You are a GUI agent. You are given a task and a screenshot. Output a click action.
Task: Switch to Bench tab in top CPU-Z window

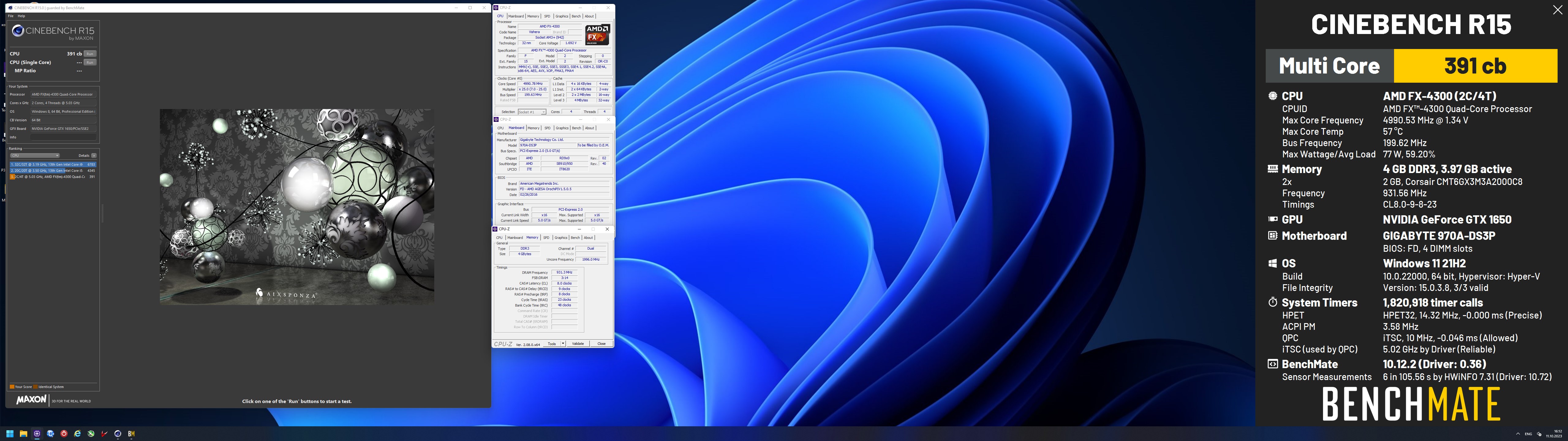576,17
